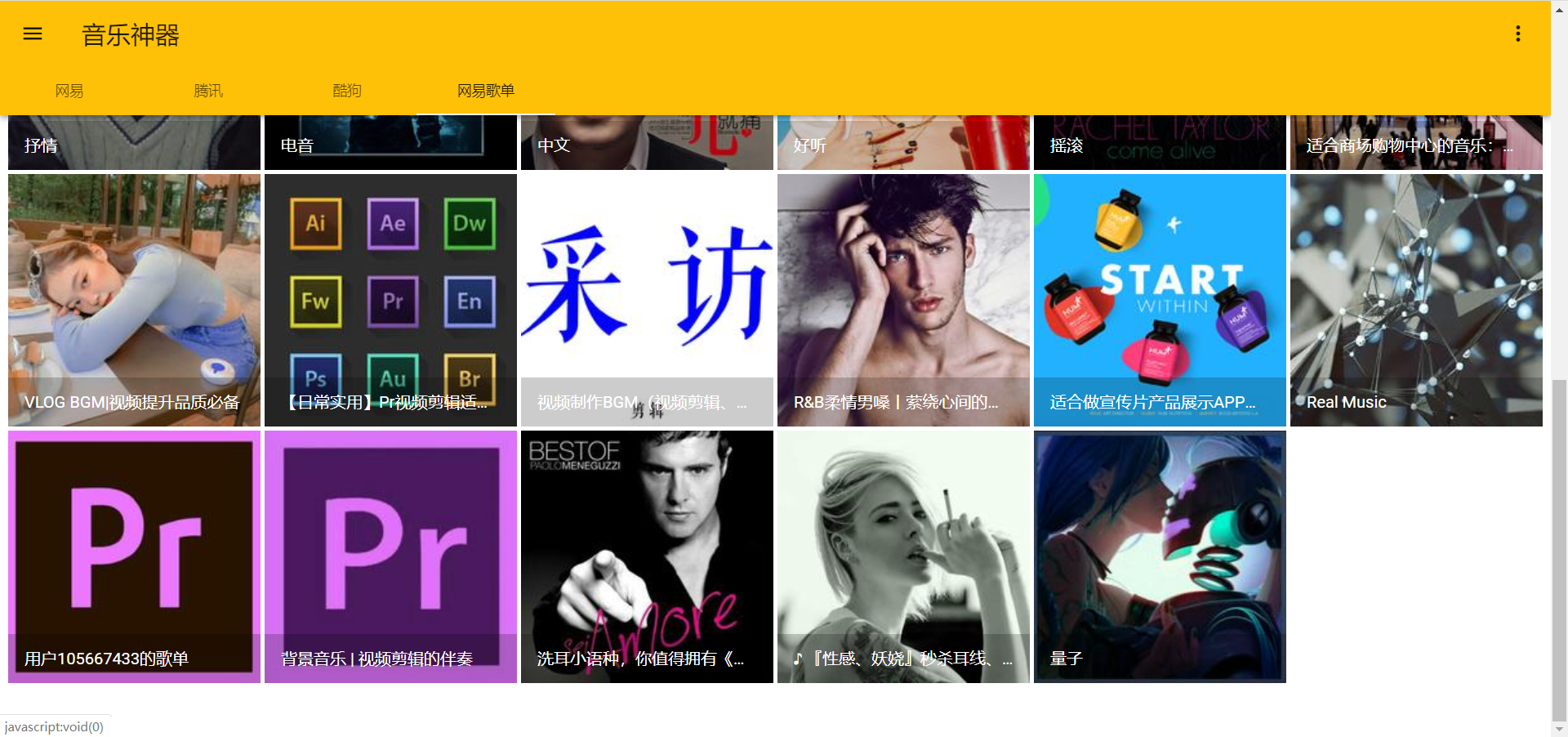This screenshot has height=737, width=1568.
Task: Switch to the 酷狗 tab
Action: (x=347, y=91)
